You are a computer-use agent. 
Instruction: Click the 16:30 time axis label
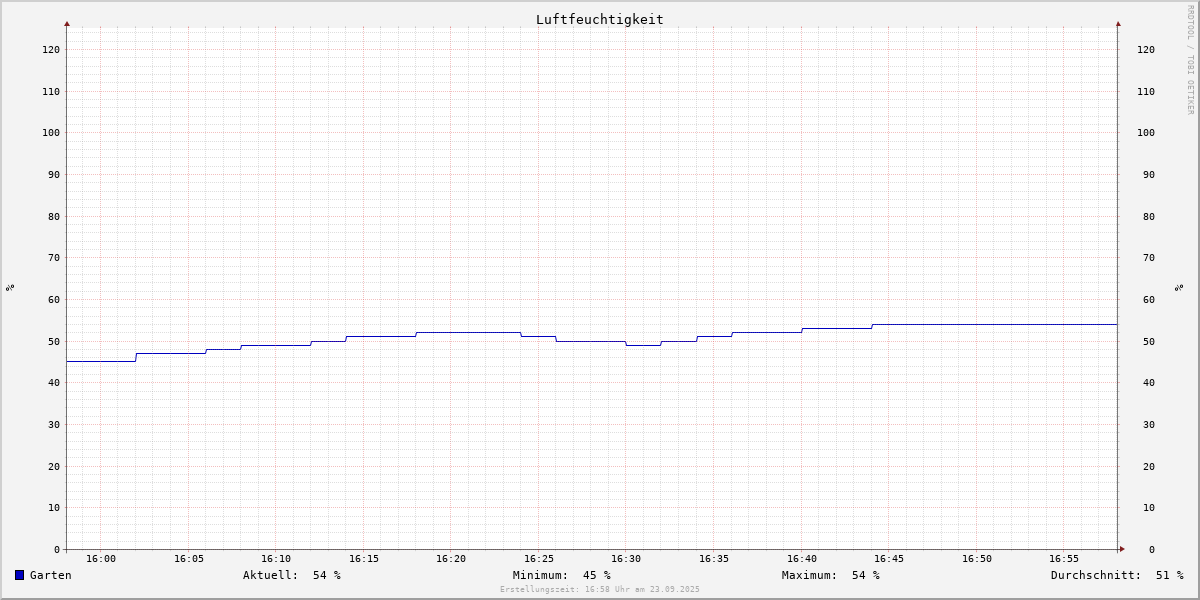point(626,559)
